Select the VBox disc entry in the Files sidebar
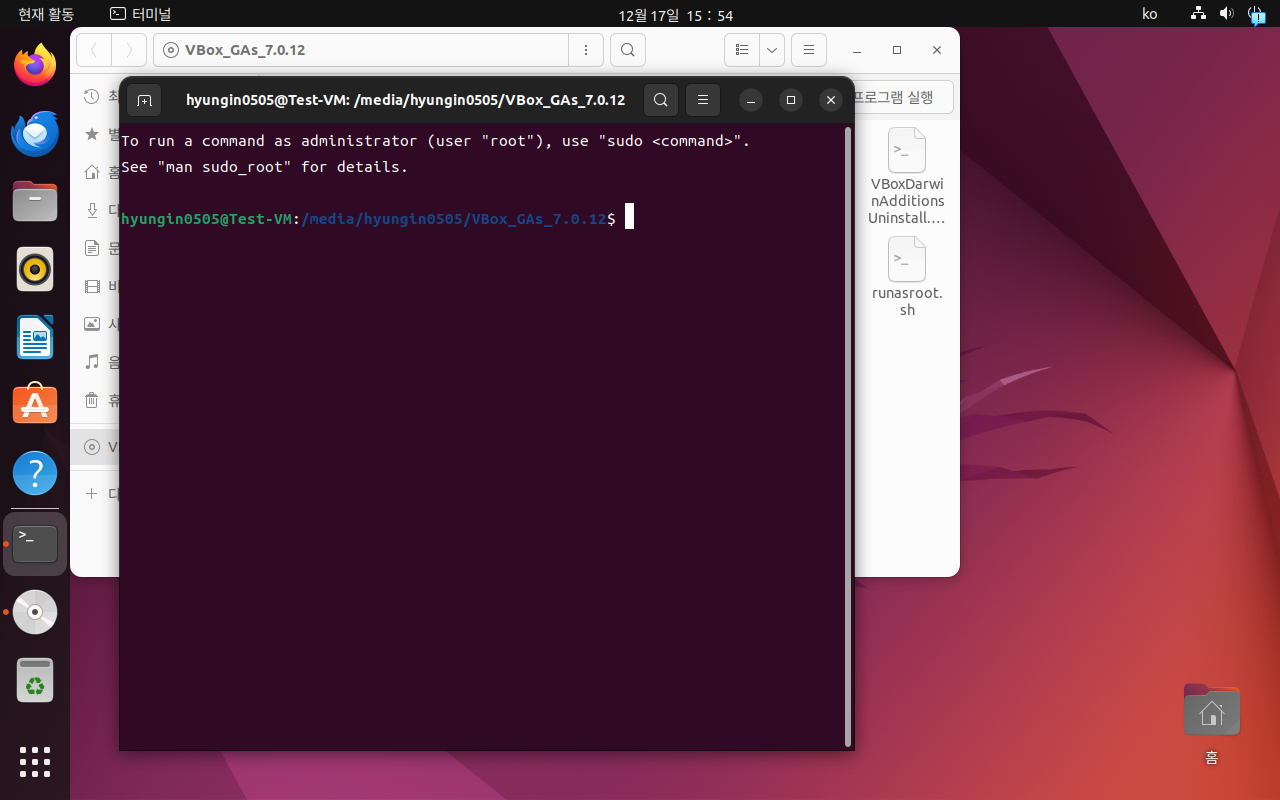Viewport: 1280px width, 800px height. (94, 447)
